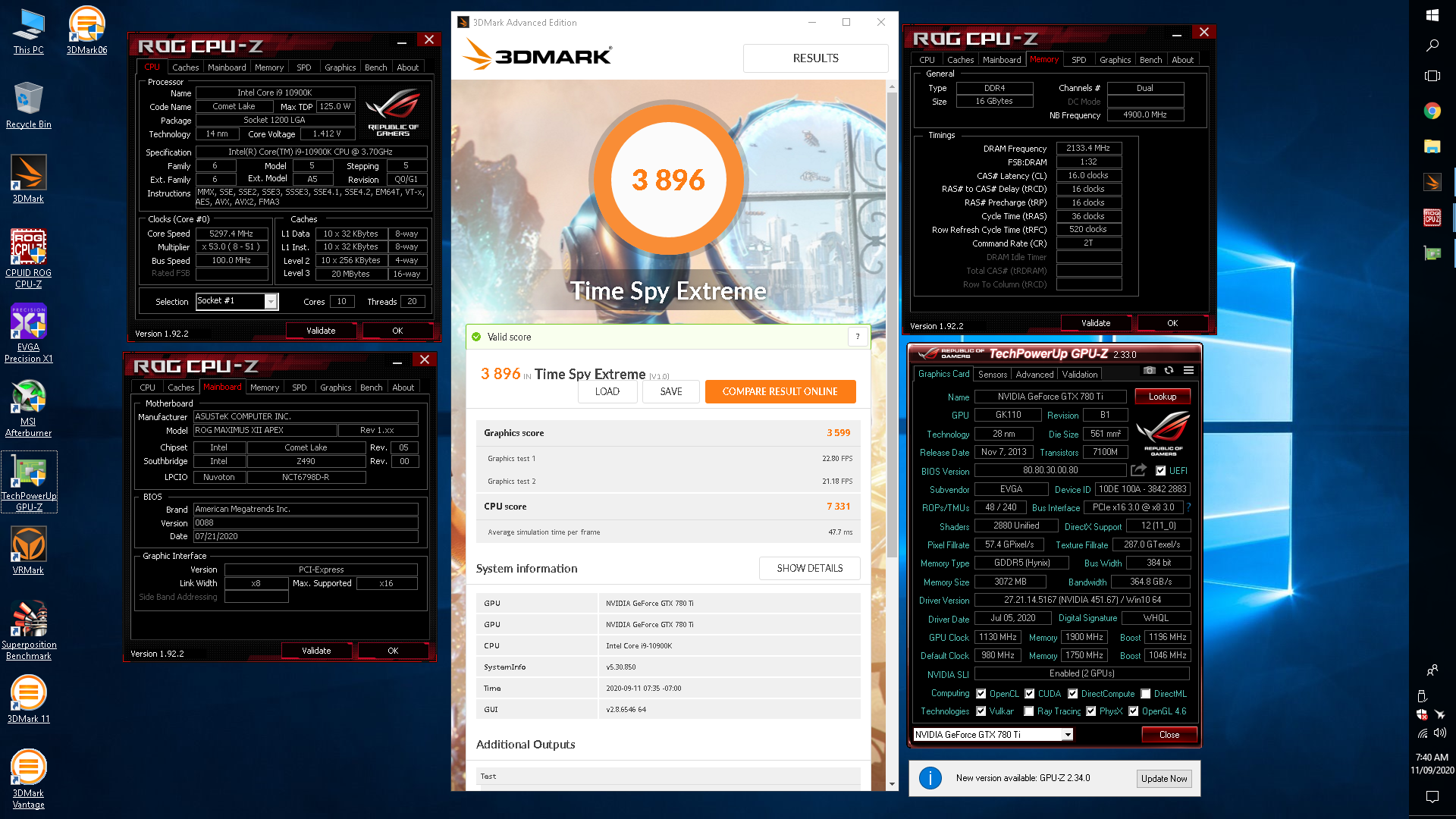
Task: Toggle the UEFI checkbox in GPU-Z
Action: 1160,471
